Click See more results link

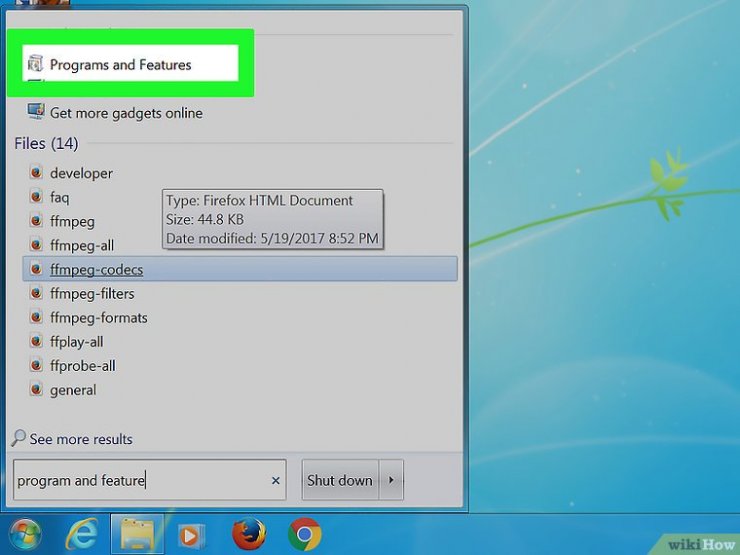pos(81,439)
